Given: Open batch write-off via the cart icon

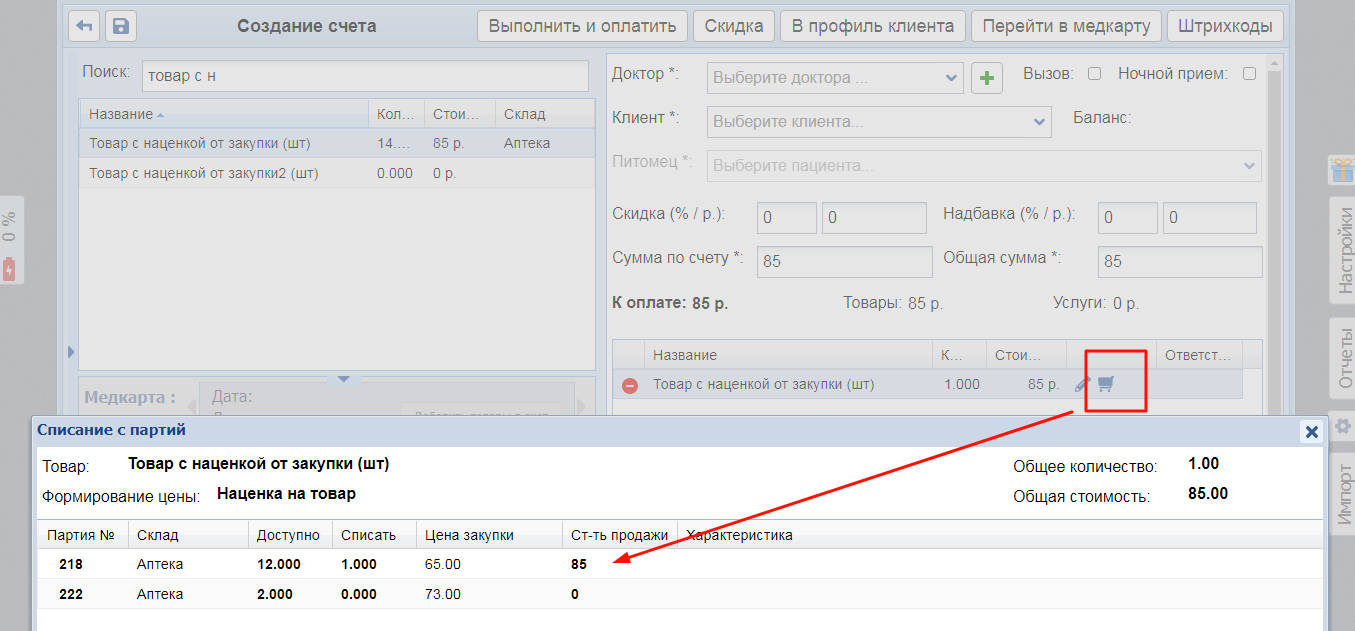Looking at the screenshot, I should [1105, 384].
